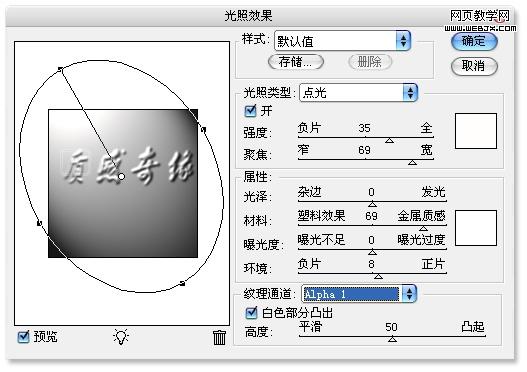Open the ambient color swatch beside 材料
The width and height of the screenshot is (527, 372).
click(476, 228)
